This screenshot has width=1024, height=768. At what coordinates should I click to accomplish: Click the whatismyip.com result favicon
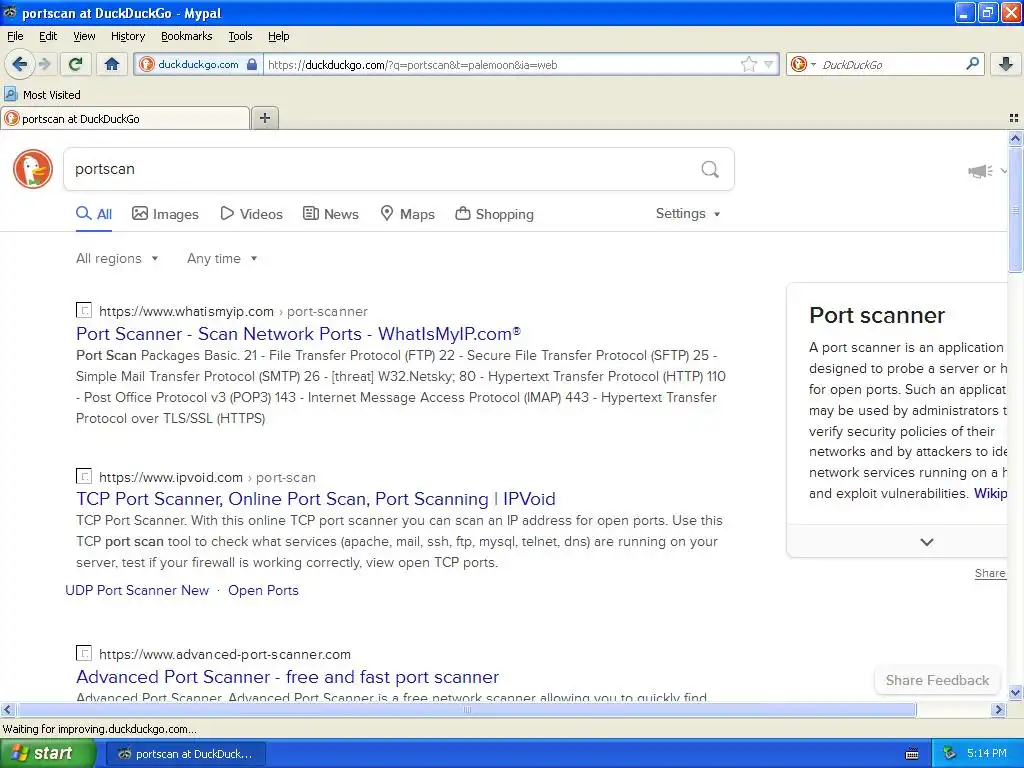click(84, 310)
